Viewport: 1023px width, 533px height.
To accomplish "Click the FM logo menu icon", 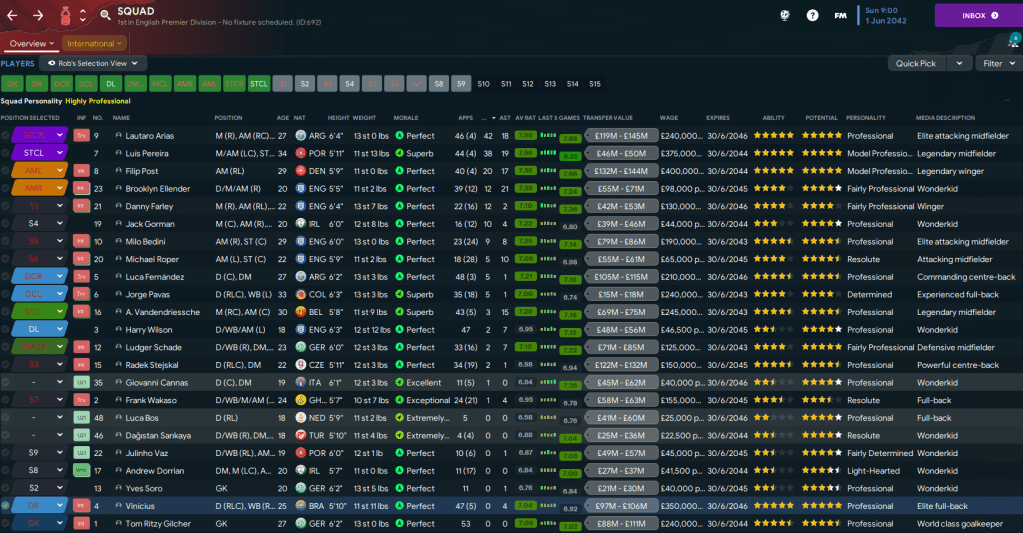I will pos(840,16).
